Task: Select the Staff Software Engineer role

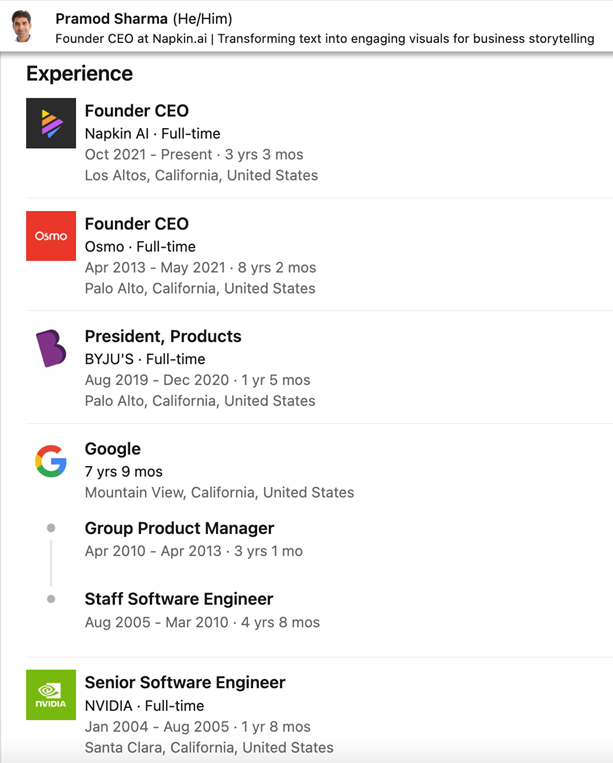Action: pos(178,599)
